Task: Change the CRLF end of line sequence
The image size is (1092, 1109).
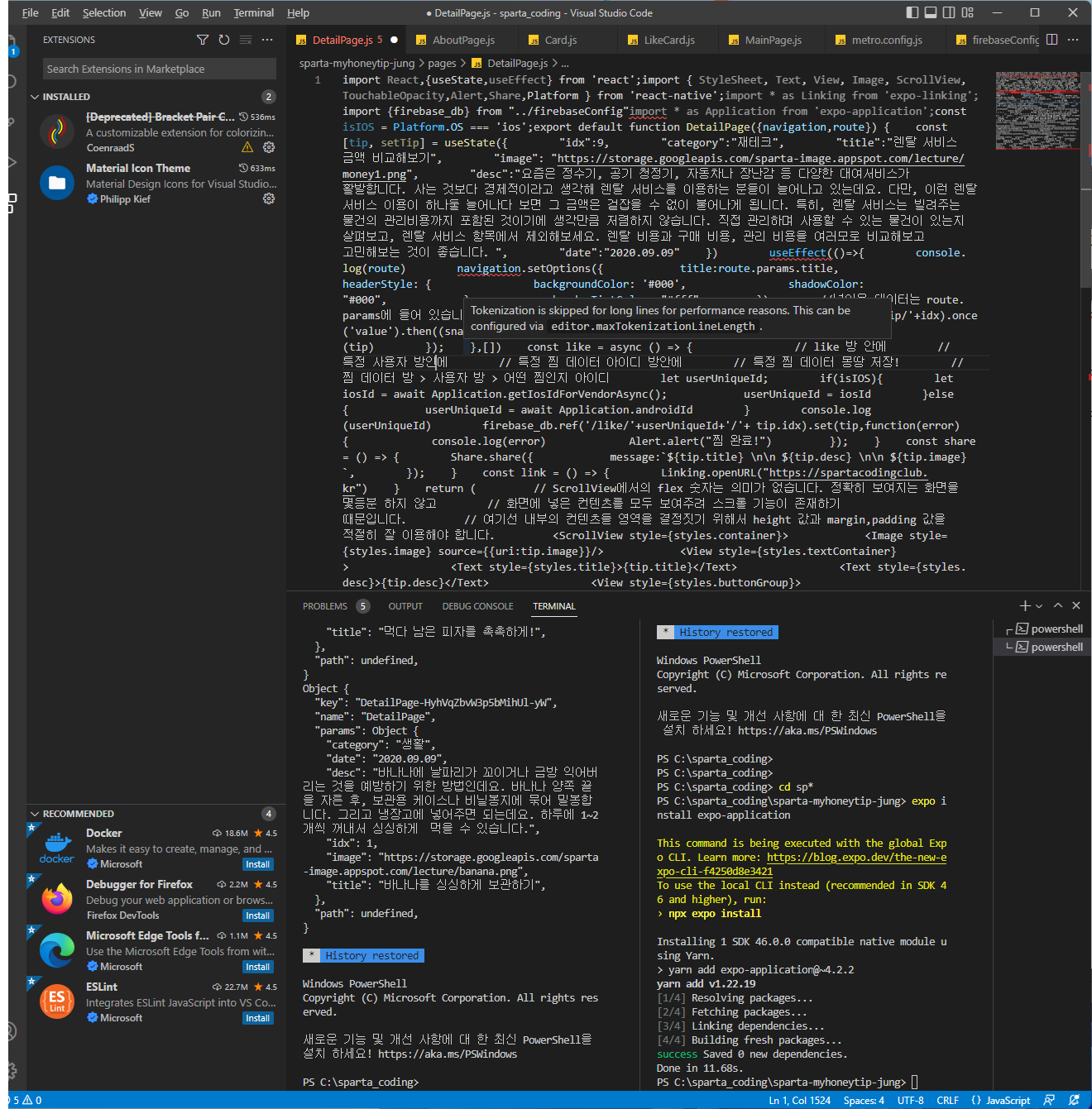Action: tap(947, 1100)
